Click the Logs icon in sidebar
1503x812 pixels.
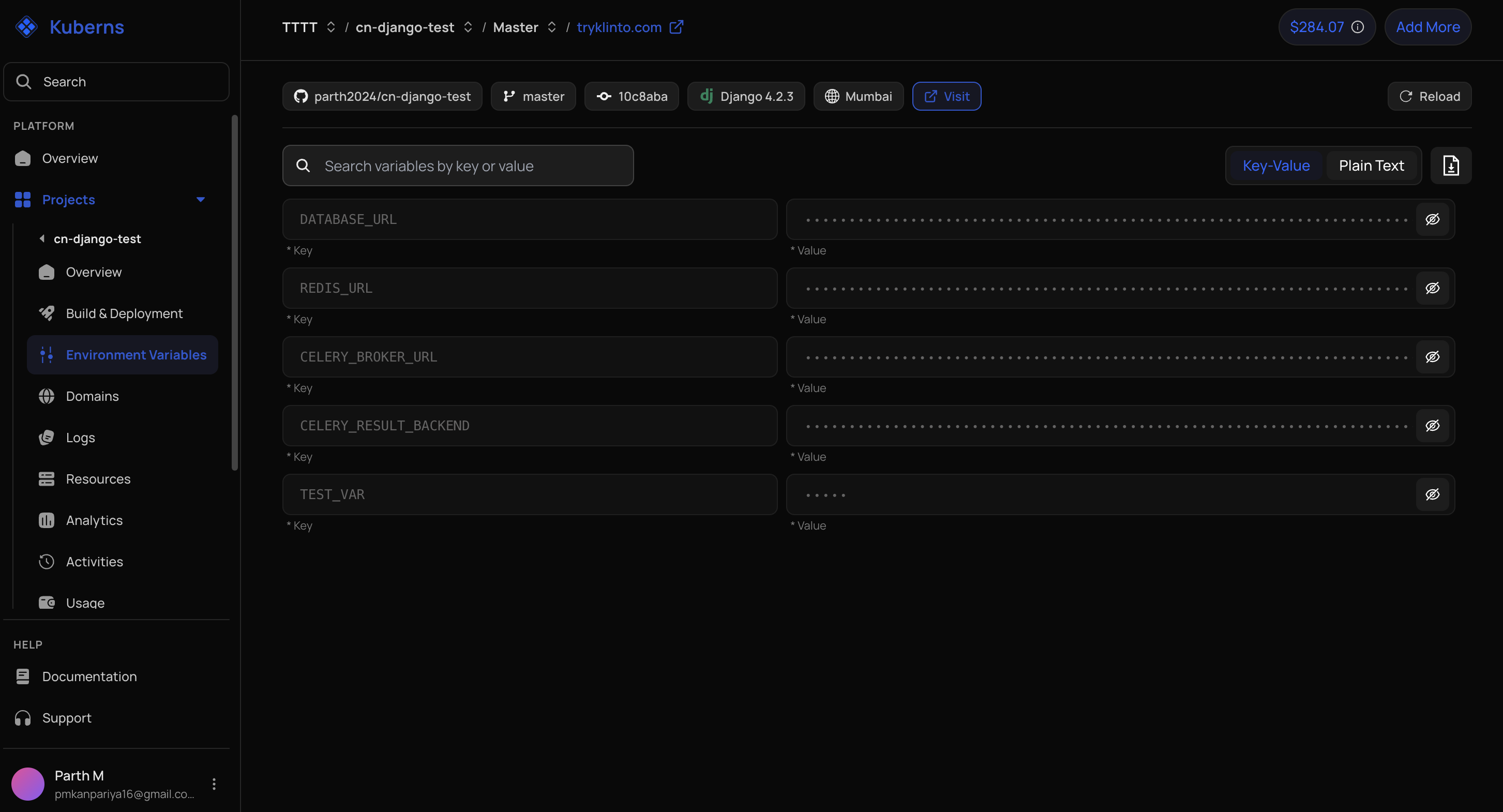click(47, 438)
